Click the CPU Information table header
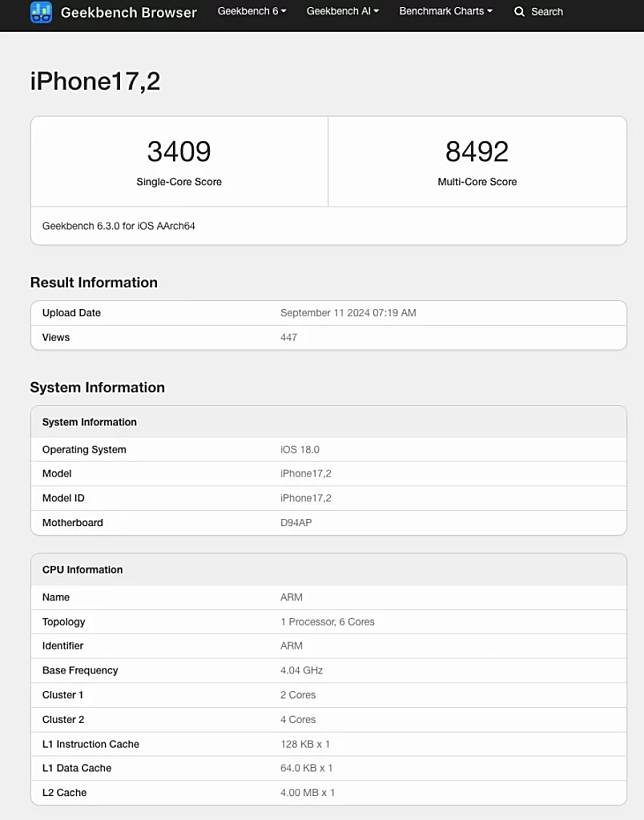Viewport: 644px width, 820px height. (82, 569)
